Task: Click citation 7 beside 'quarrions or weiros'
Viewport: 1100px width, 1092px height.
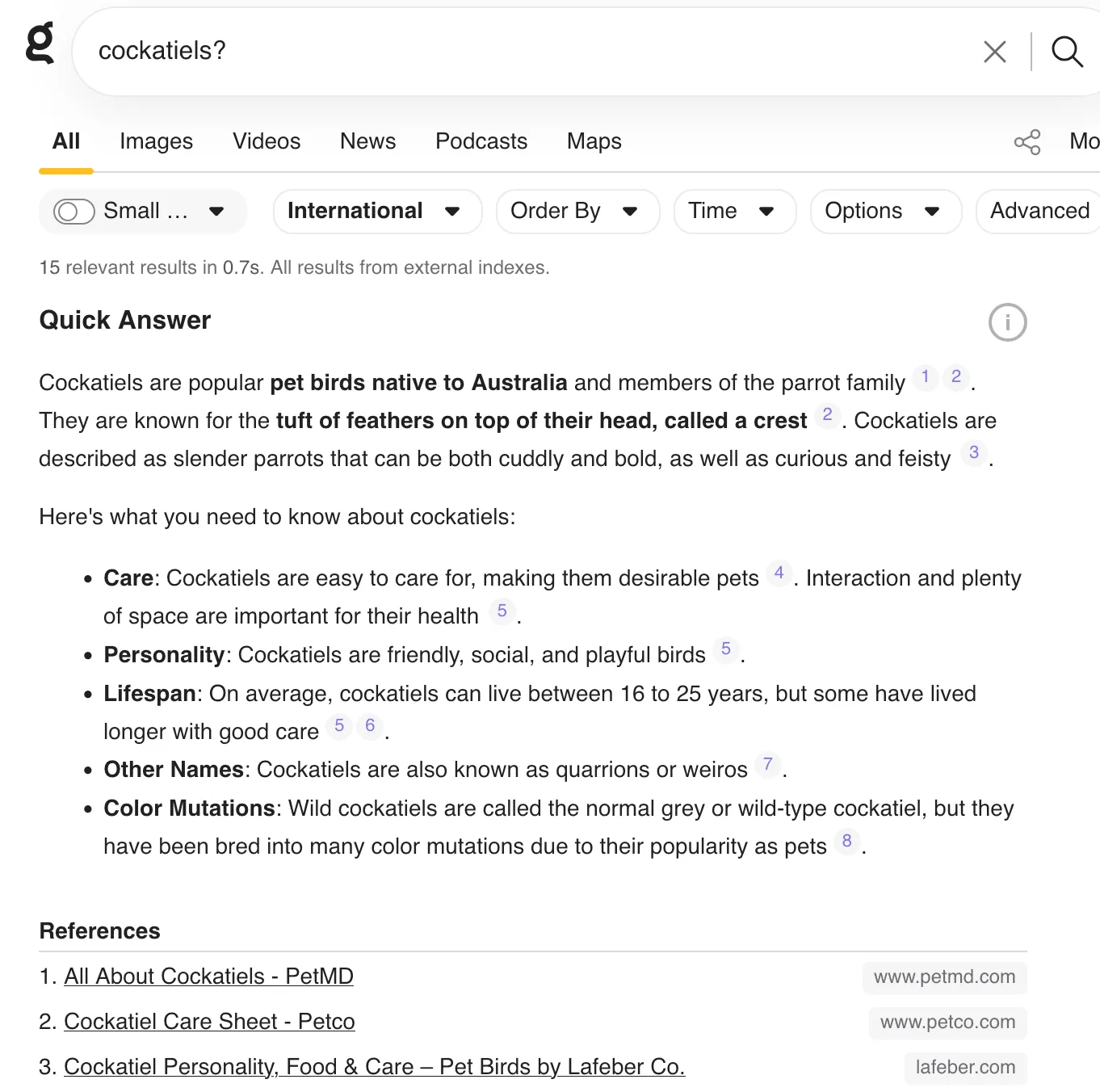Action: coord(768,764)
